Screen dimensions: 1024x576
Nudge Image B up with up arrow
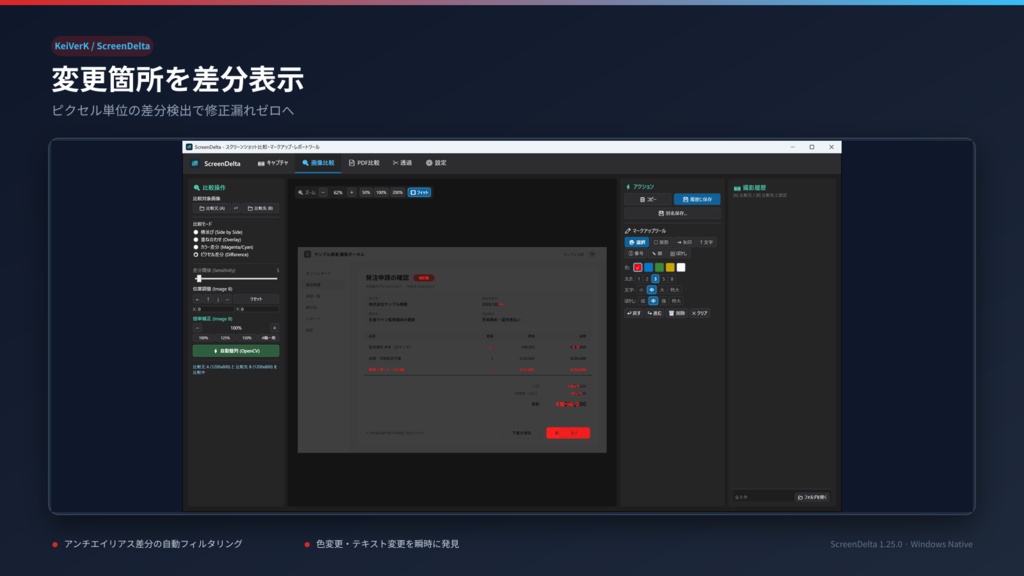[x=208, y=299]
